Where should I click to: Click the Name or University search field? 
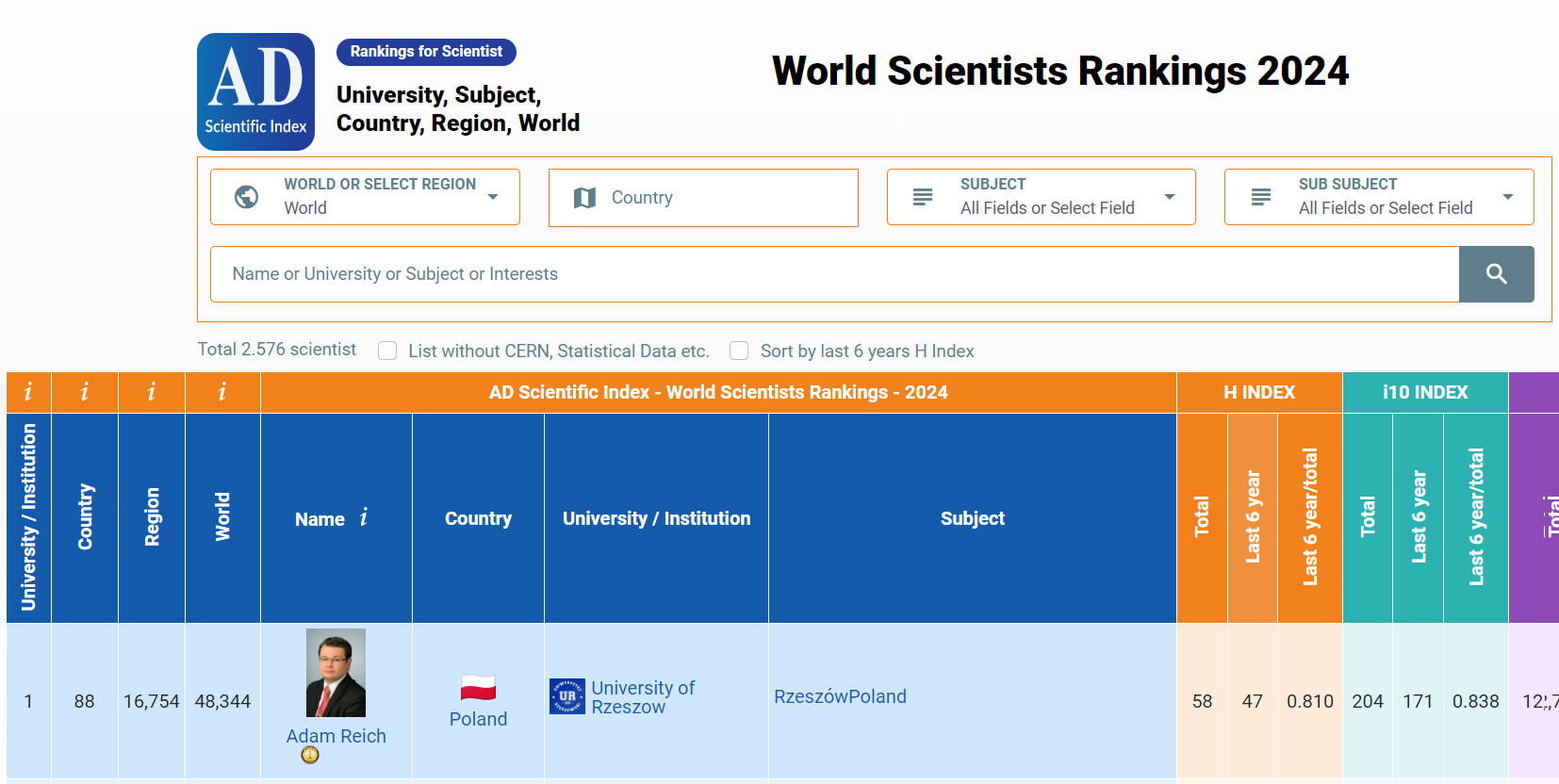834,274
